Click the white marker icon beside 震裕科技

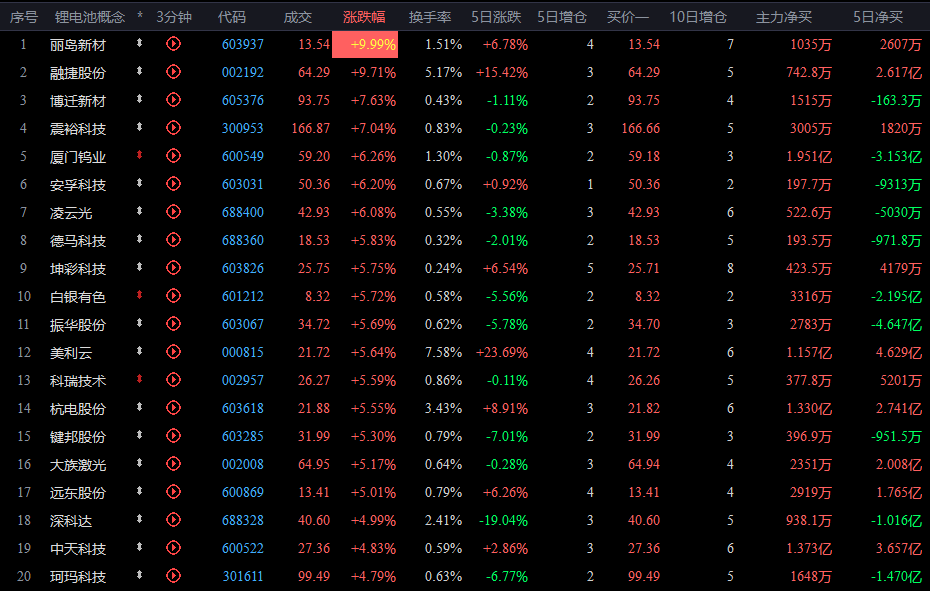point(139,128)
